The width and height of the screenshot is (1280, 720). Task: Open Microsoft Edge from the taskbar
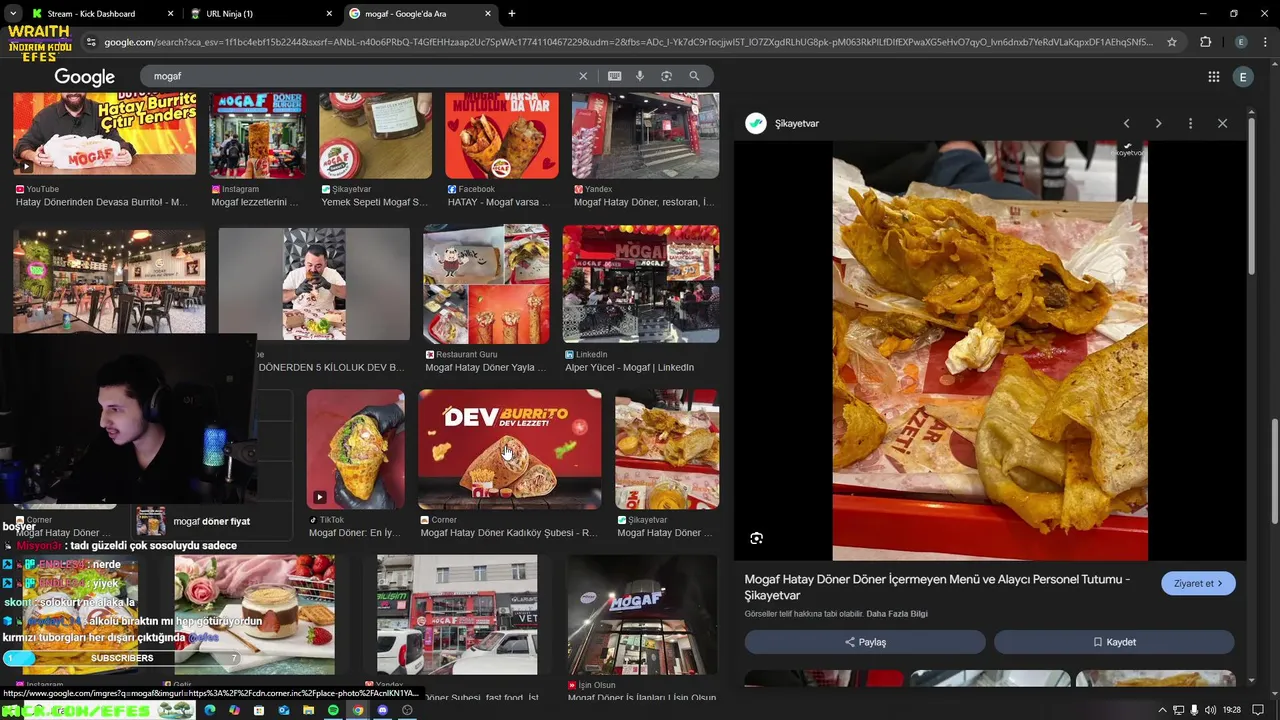[x=210, y=710]
